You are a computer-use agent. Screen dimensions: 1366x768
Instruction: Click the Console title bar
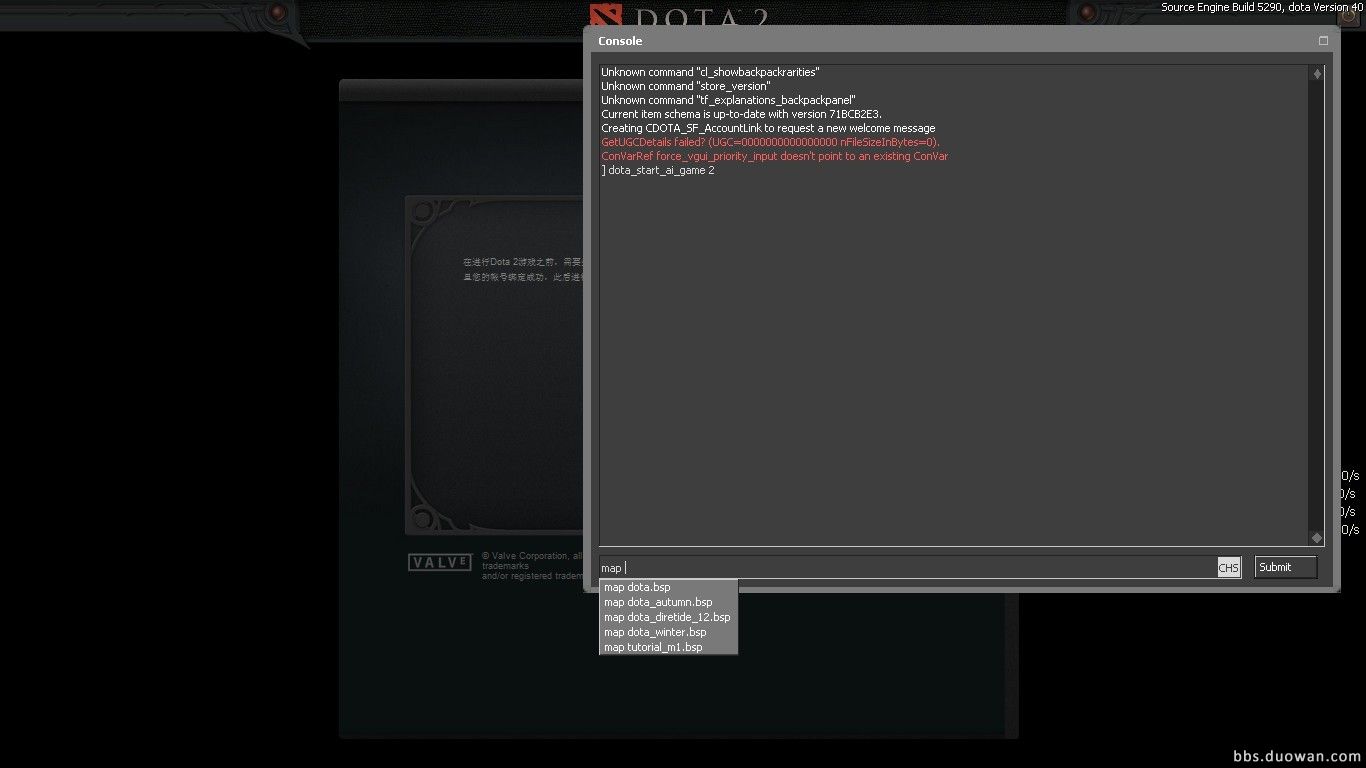click(x=900, y=41)
